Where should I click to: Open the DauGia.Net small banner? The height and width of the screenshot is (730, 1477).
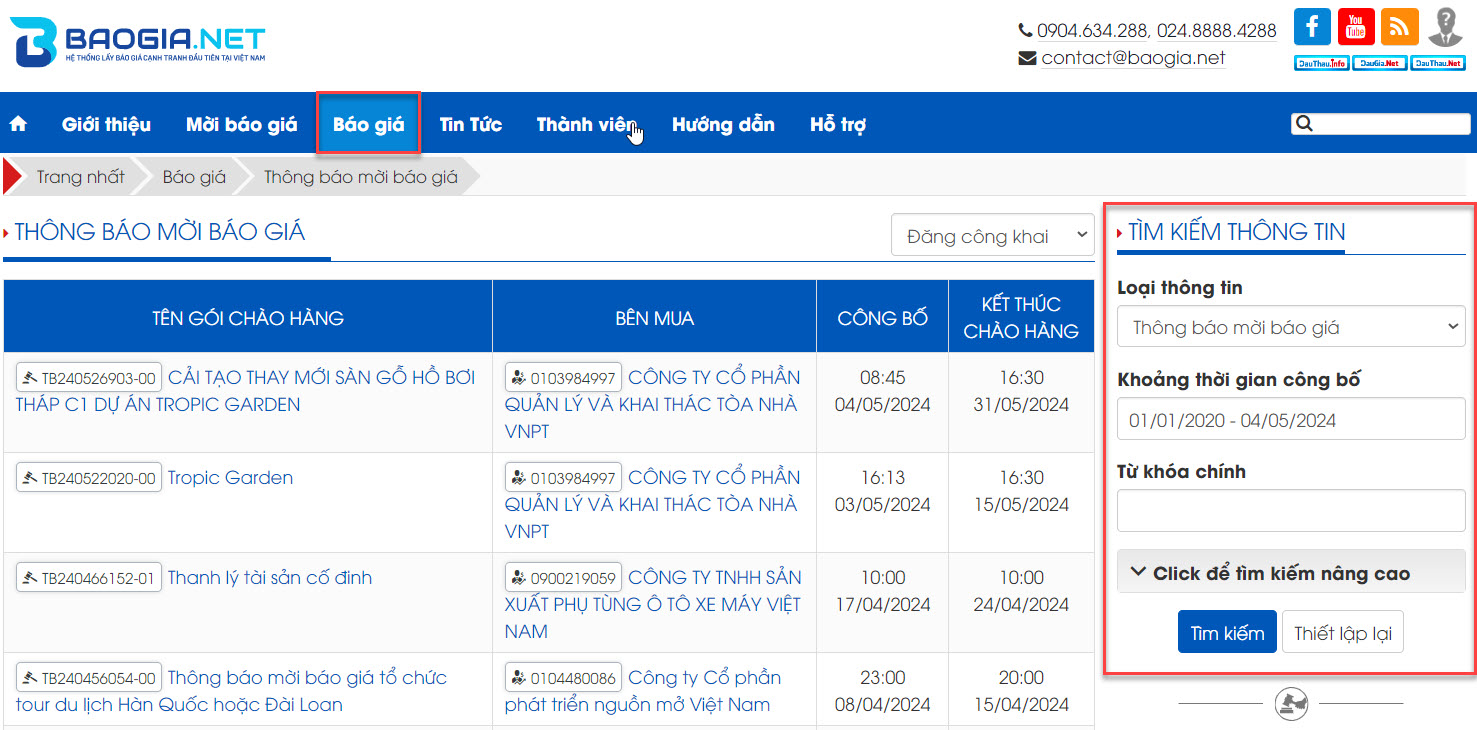(x=1379, y=63)
